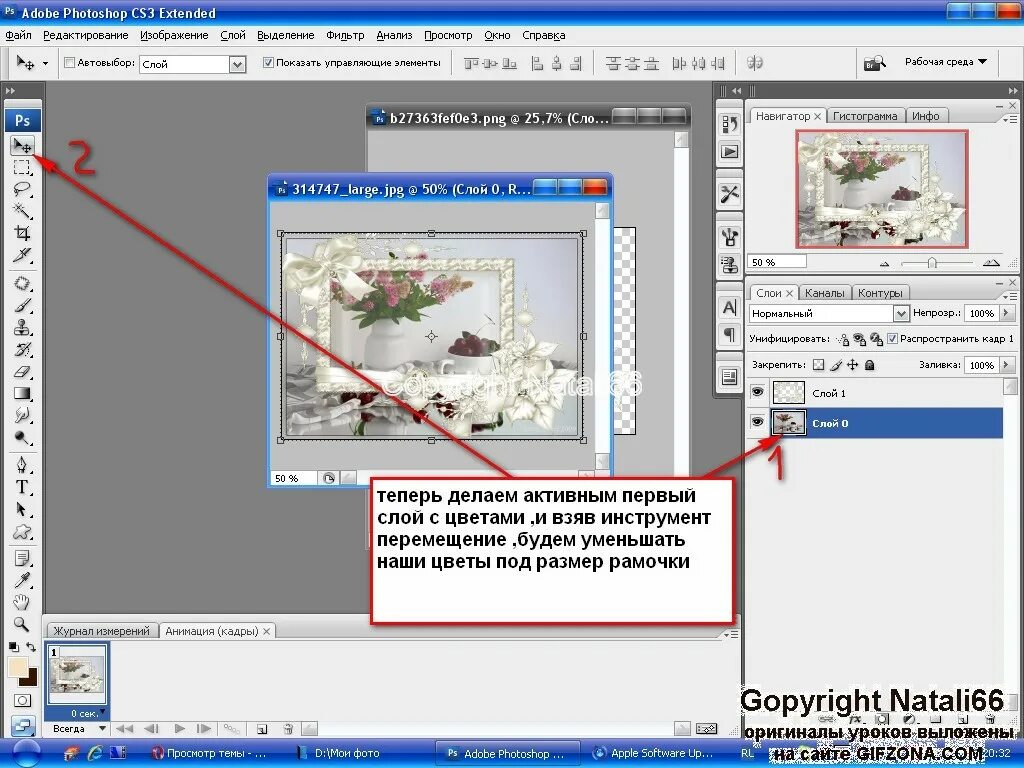Select the Move tool in toolbox
This screenshot has width=1024, height=768.
coord(22,146)
